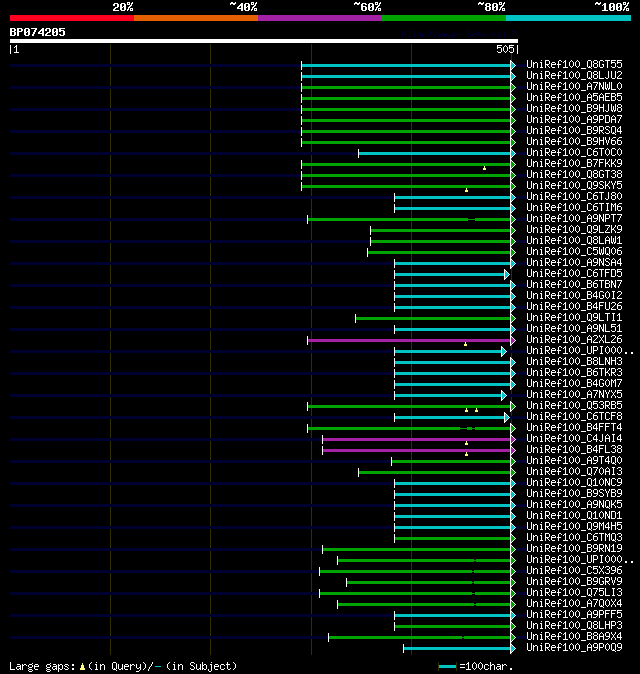
Task: Click the Large gaps legend text
Action: click(123, 666)
